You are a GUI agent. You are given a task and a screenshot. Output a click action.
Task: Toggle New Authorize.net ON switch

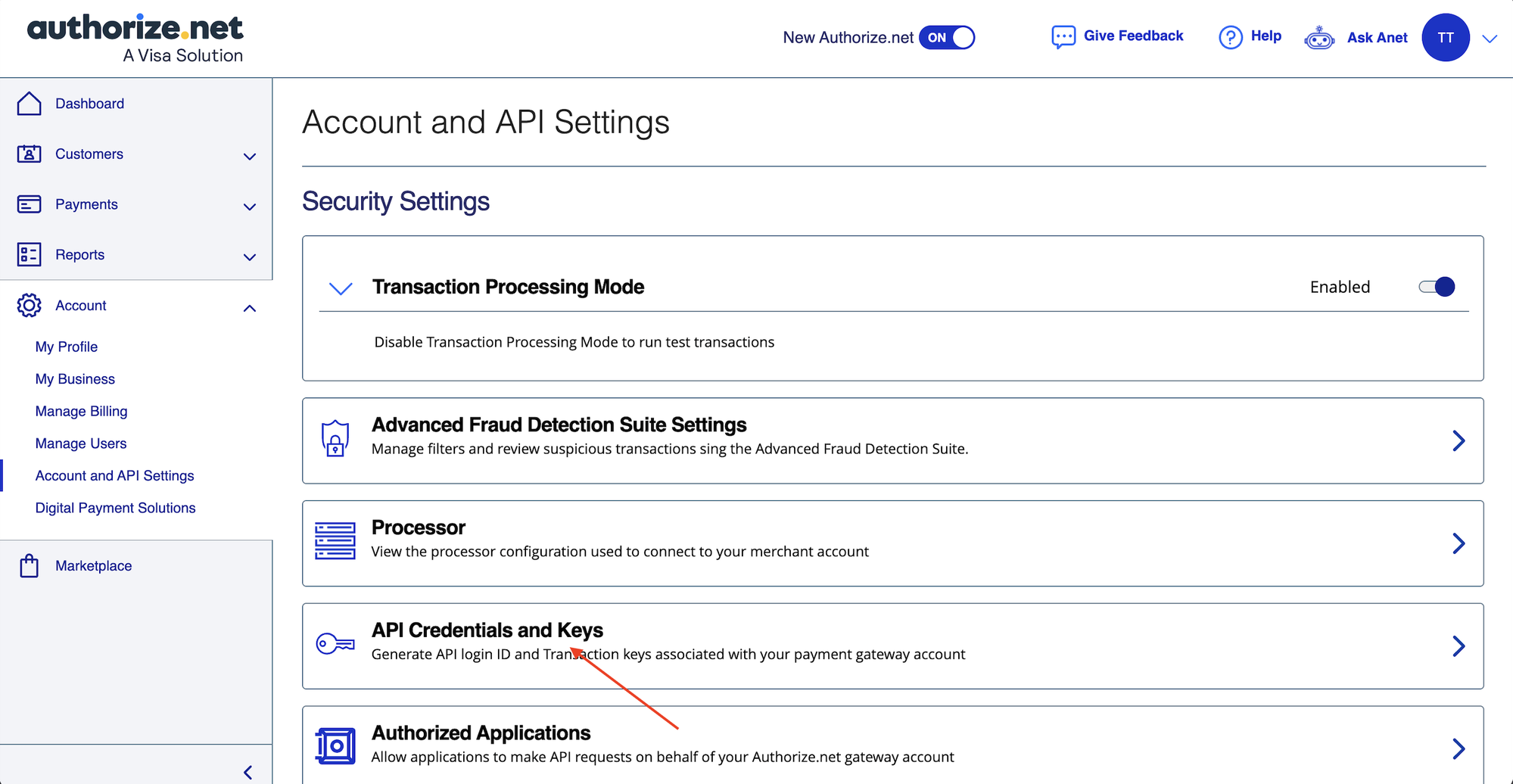[x=947, y=37]
